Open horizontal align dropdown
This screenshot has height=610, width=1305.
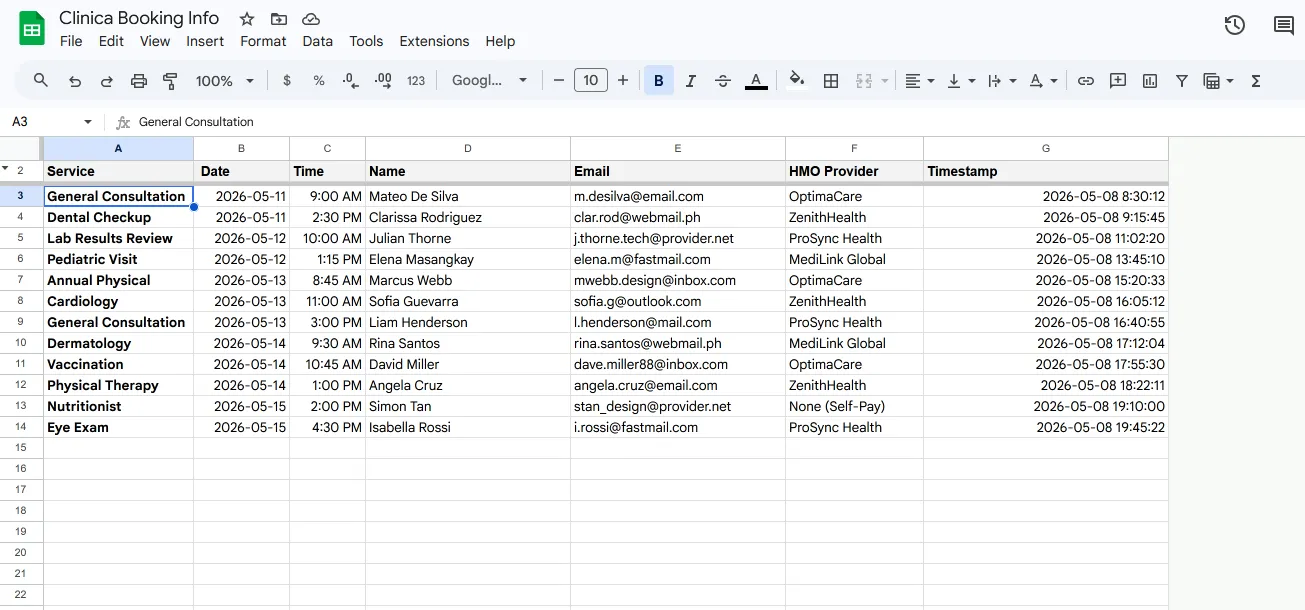tap(919, 81)
